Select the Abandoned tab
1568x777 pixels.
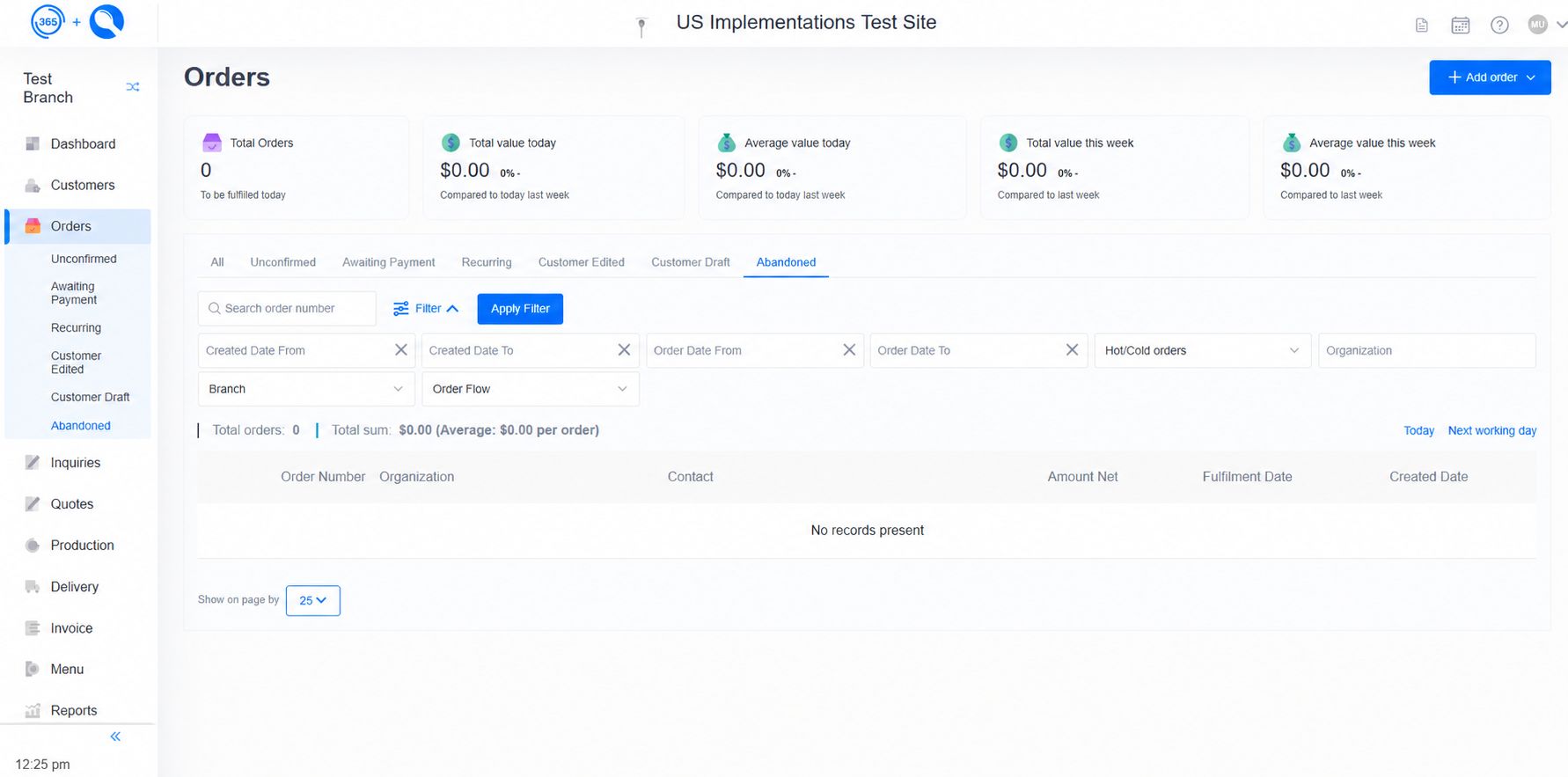coord(786,262)
